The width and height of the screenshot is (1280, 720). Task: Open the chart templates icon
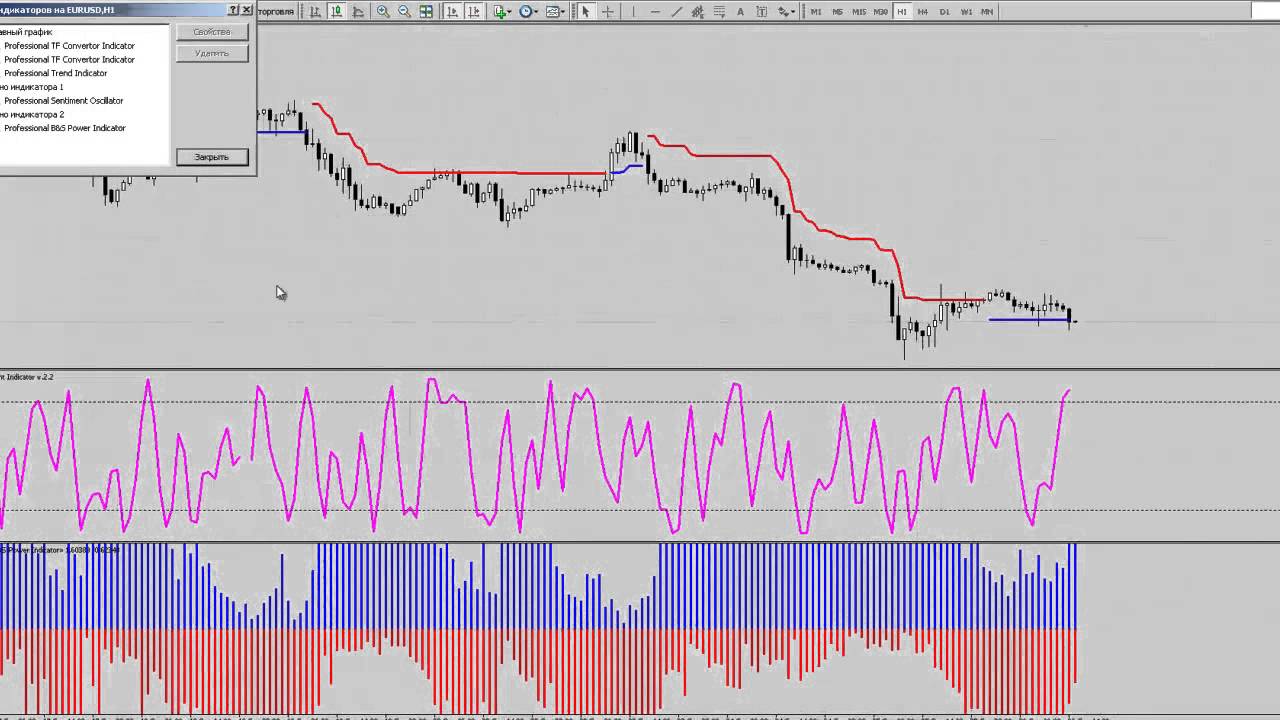coord(552,12)
